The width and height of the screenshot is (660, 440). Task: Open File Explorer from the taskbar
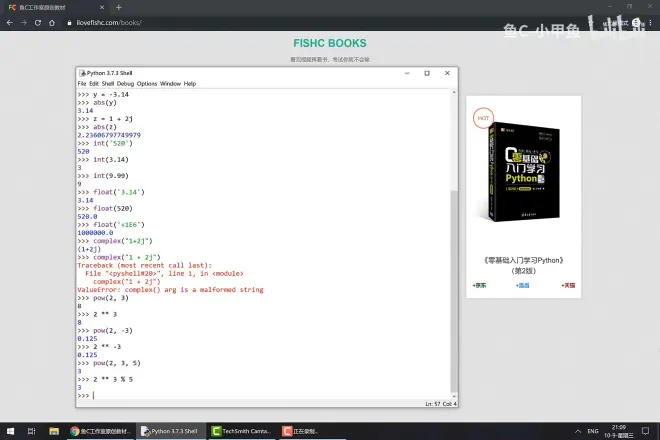click(x=52, y=431)
